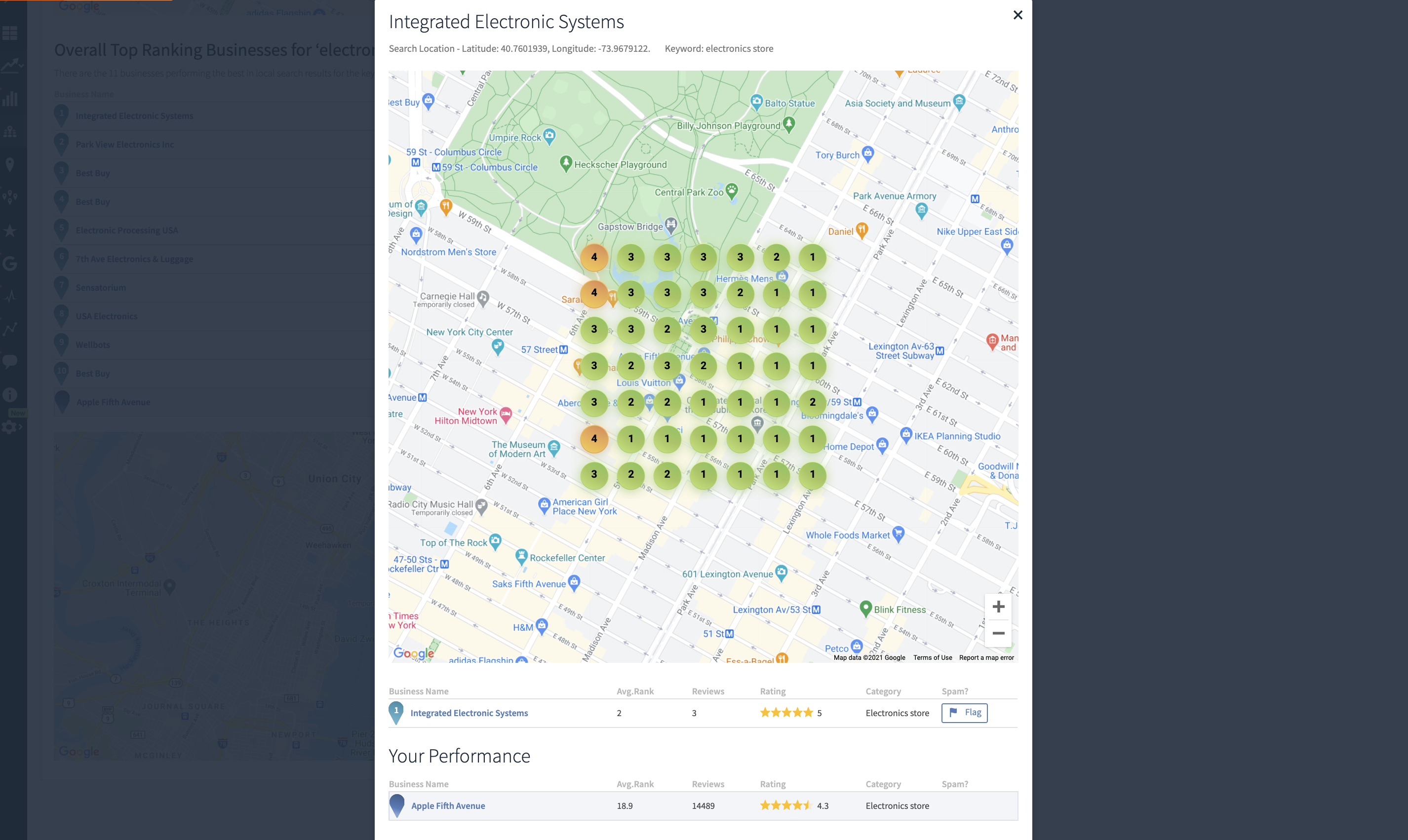The width and height of the screenshot is (1408, 840).
Task: Open info icon in left sidebar
Action: coord(9,394)
